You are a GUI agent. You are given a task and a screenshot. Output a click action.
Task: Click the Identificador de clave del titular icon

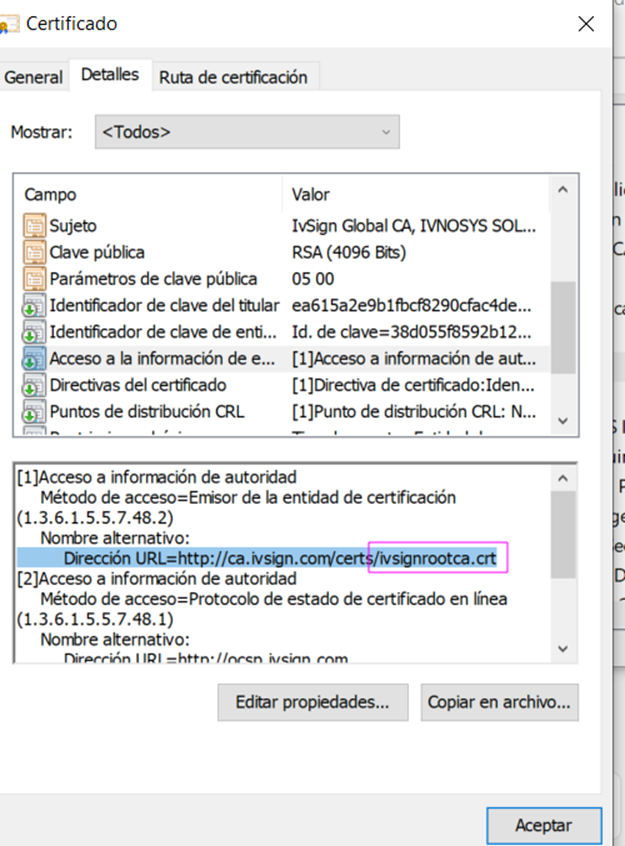(35, 305)
